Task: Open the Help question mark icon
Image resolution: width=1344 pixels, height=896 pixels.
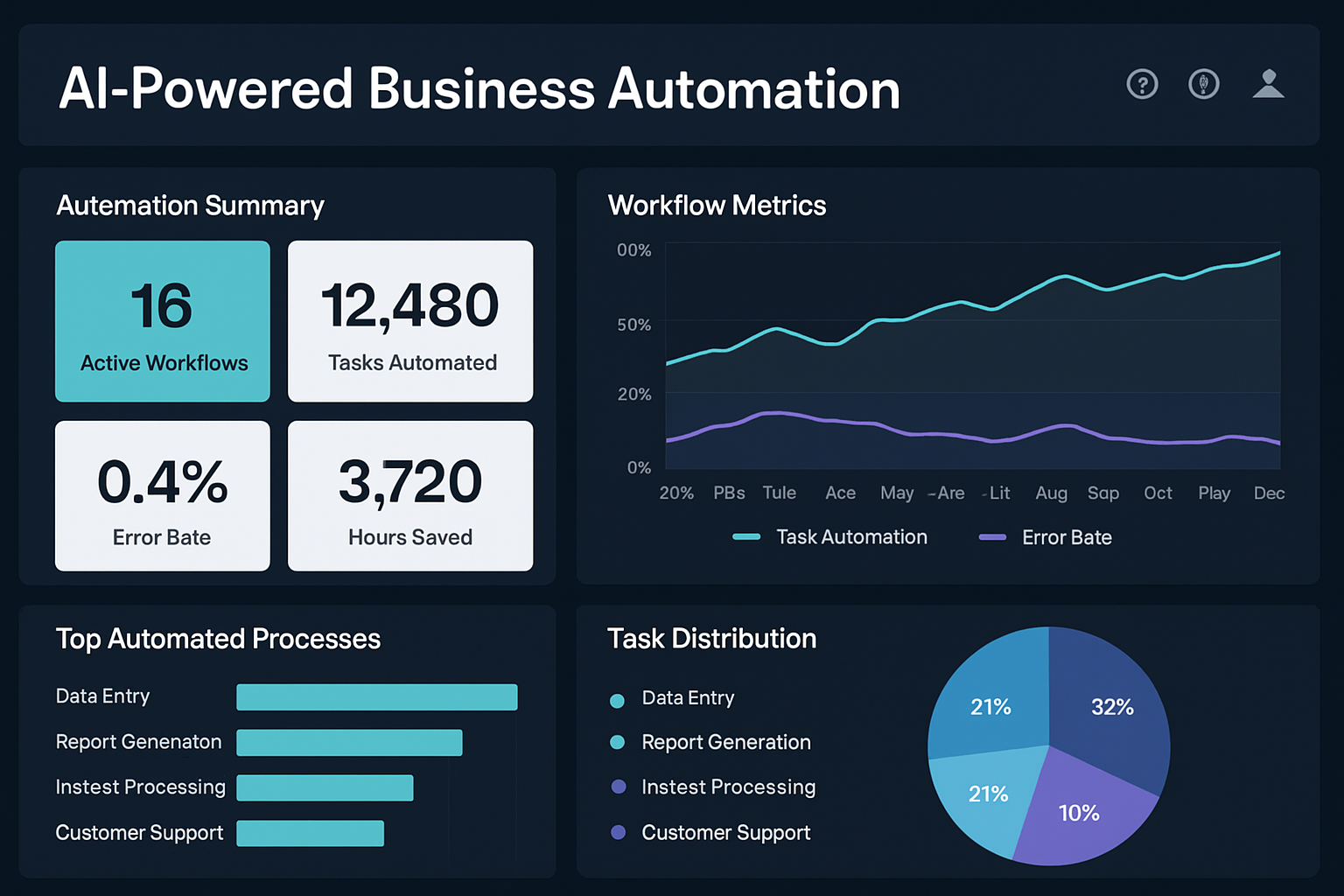Action: (x=1142, y=84)
